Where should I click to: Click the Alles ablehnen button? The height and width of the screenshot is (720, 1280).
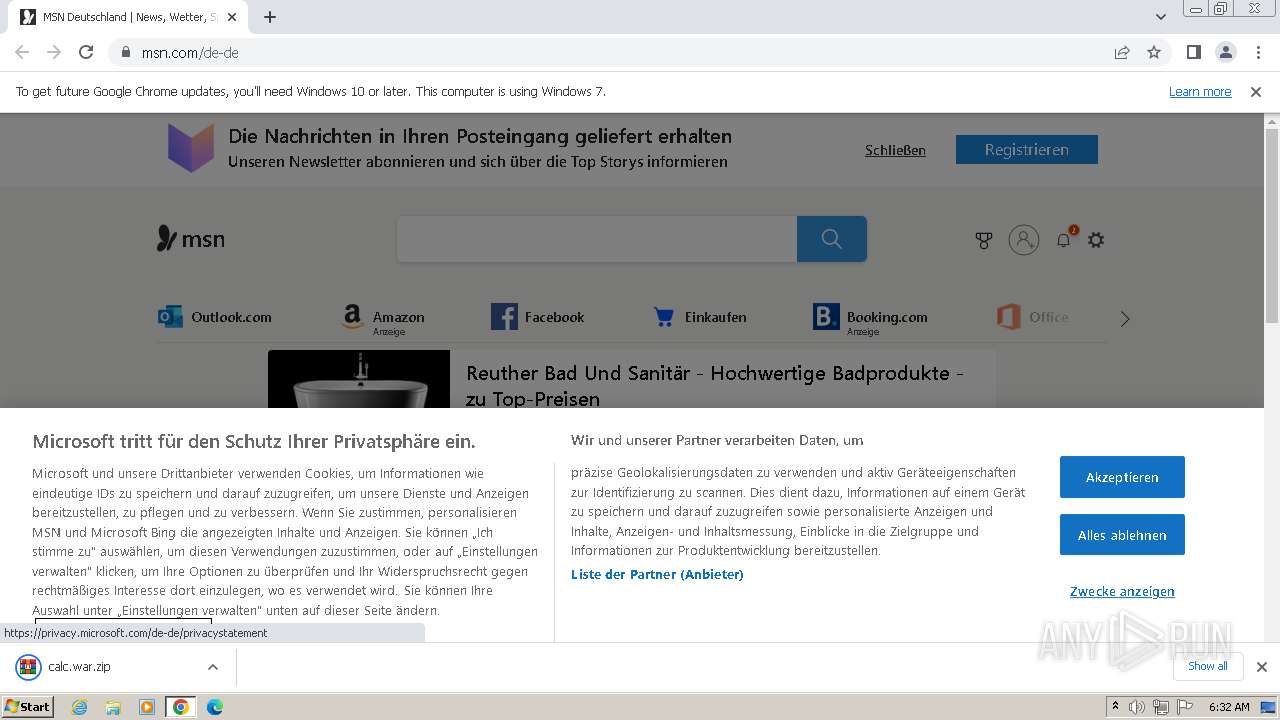[1122, 535]
